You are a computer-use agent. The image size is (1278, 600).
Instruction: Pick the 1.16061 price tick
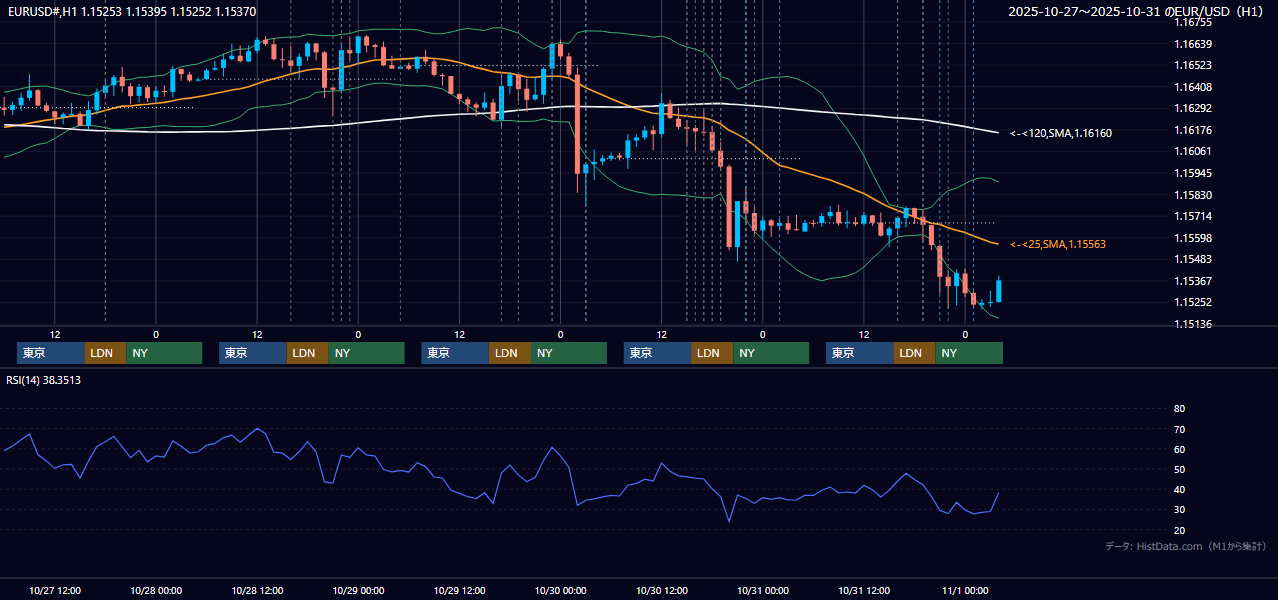[1193, 151]
